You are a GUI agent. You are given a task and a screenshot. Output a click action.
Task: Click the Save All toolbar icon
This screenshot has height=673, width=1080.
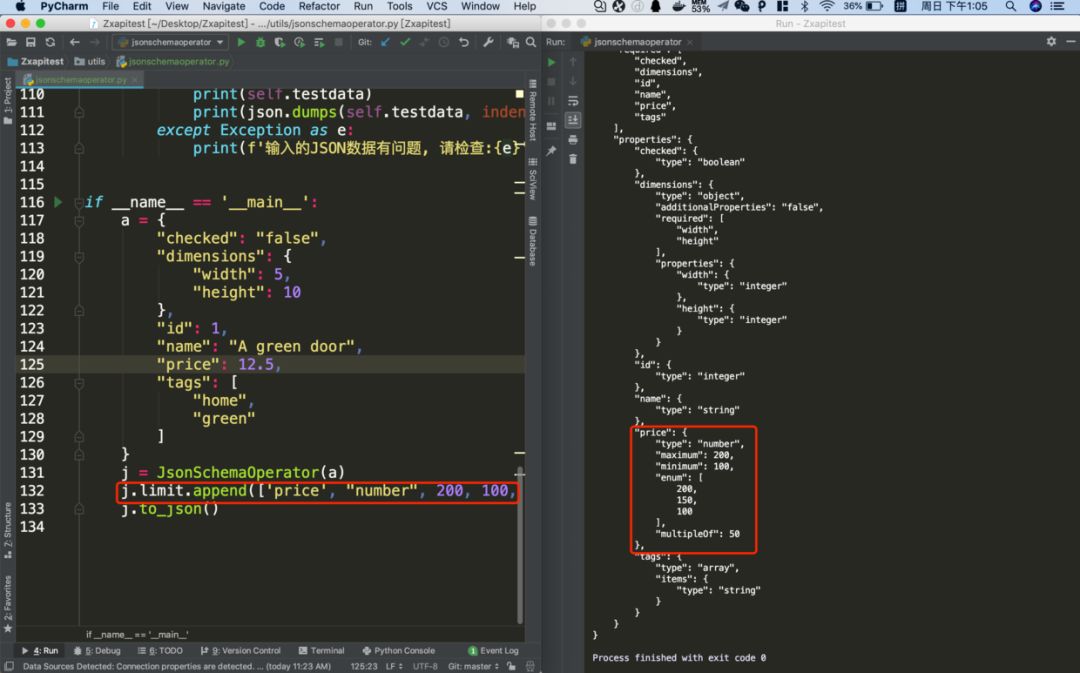tap(31, 42)
